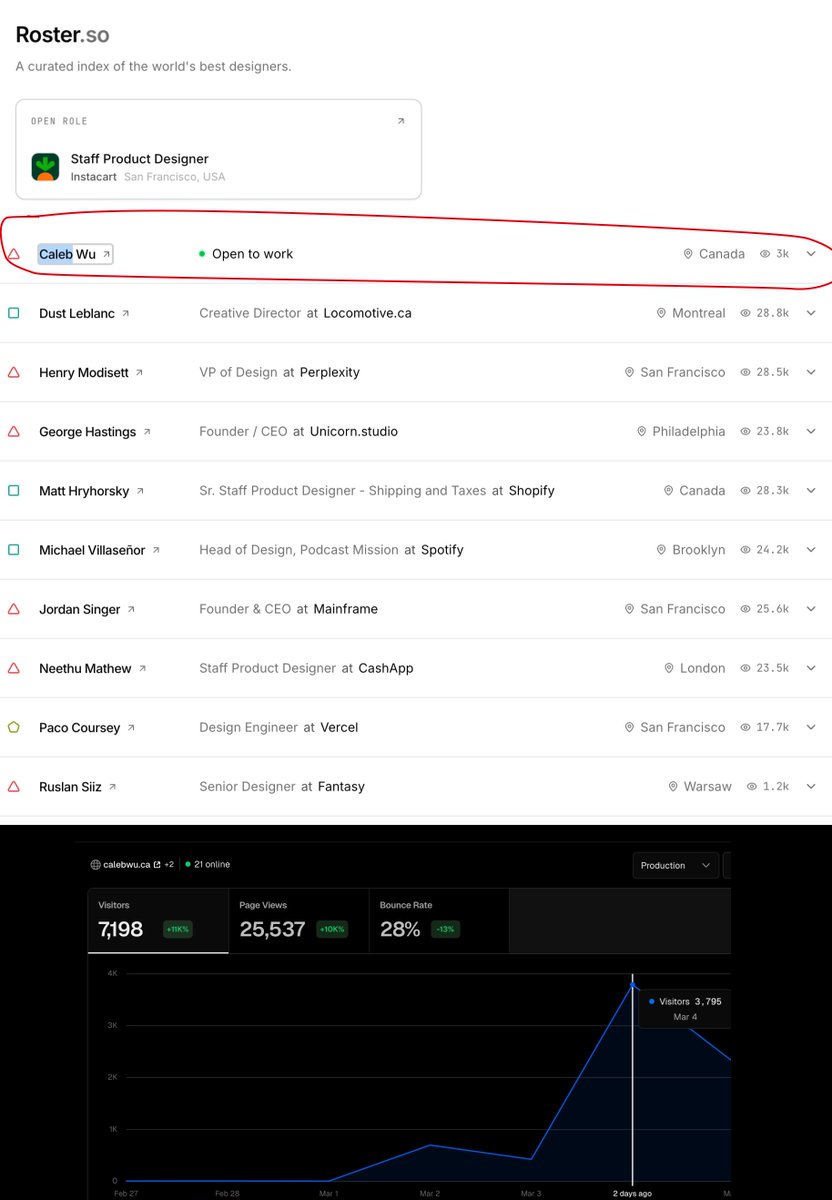The width and height of the screenshot is (832, 1200).
Task: Expand the Matt Hryhorsky row chevron
Action: point(811,490)
